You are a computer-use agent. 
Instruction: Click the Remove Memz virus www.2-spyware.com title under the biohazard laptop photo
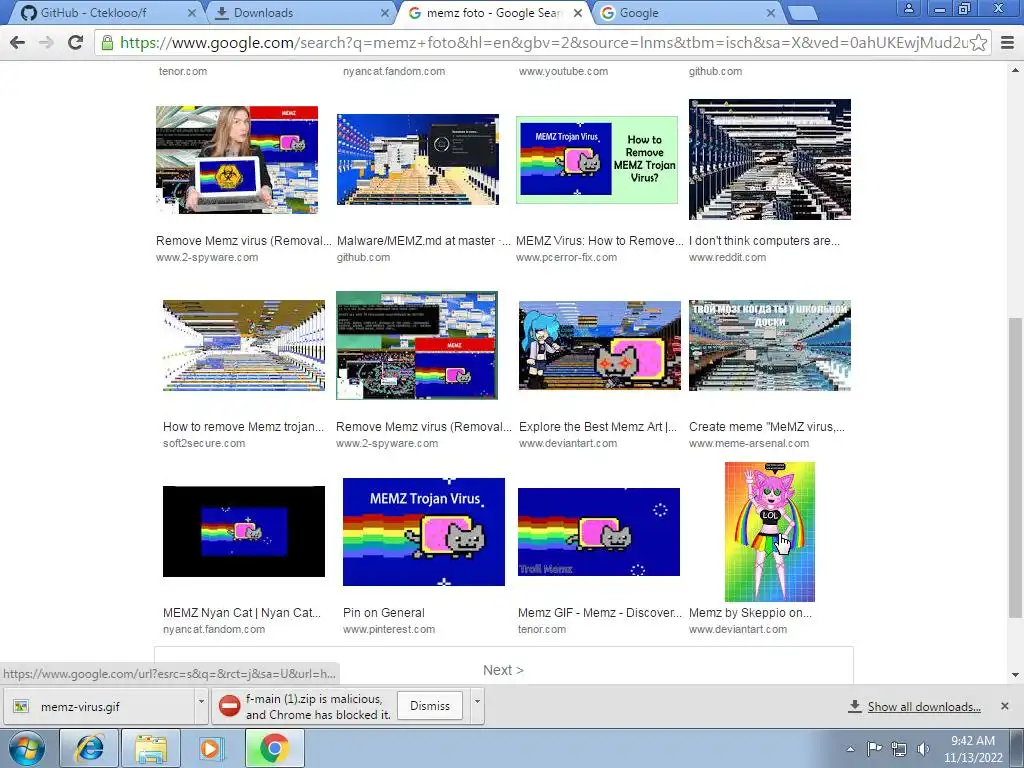244,240
